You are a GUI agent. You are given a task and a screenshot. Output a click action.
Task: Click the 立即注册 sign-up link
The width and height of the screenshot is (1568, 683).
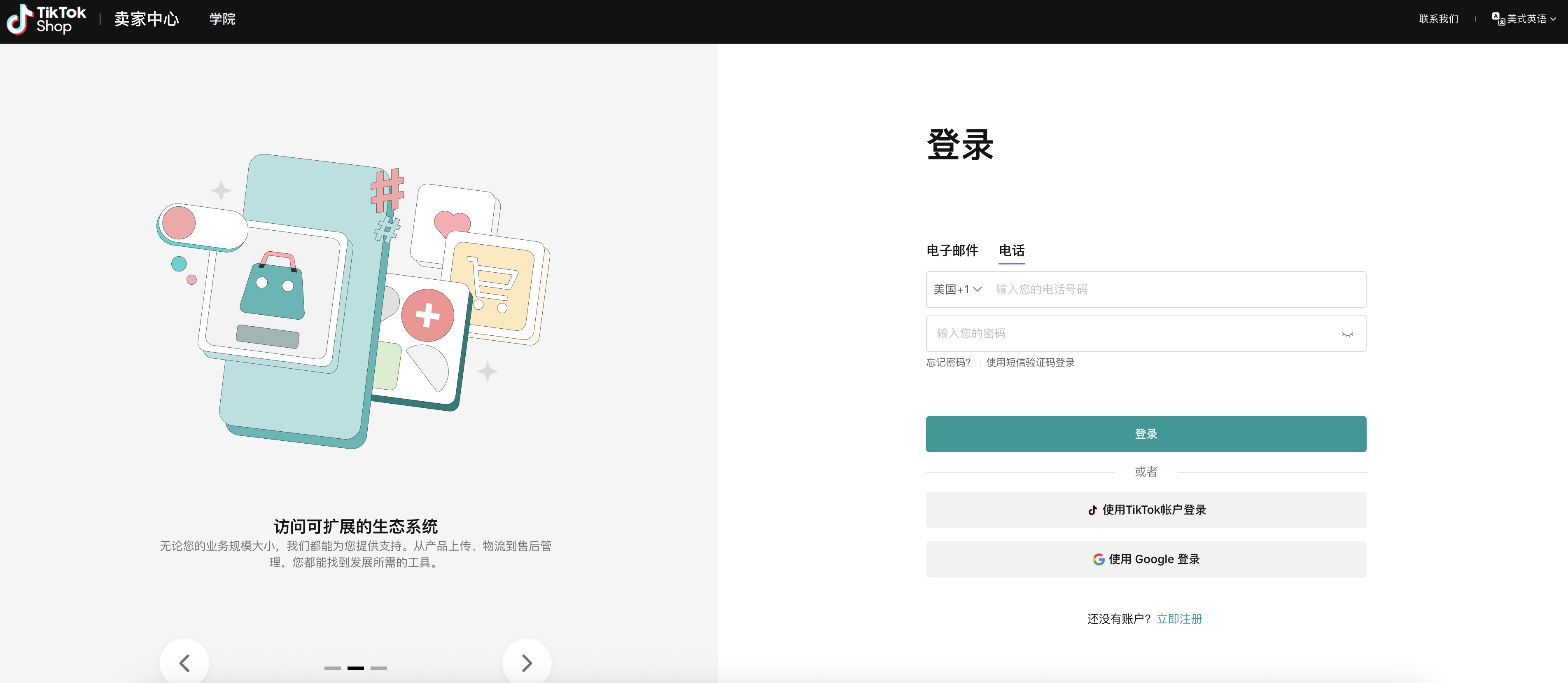pos(1179,619)
